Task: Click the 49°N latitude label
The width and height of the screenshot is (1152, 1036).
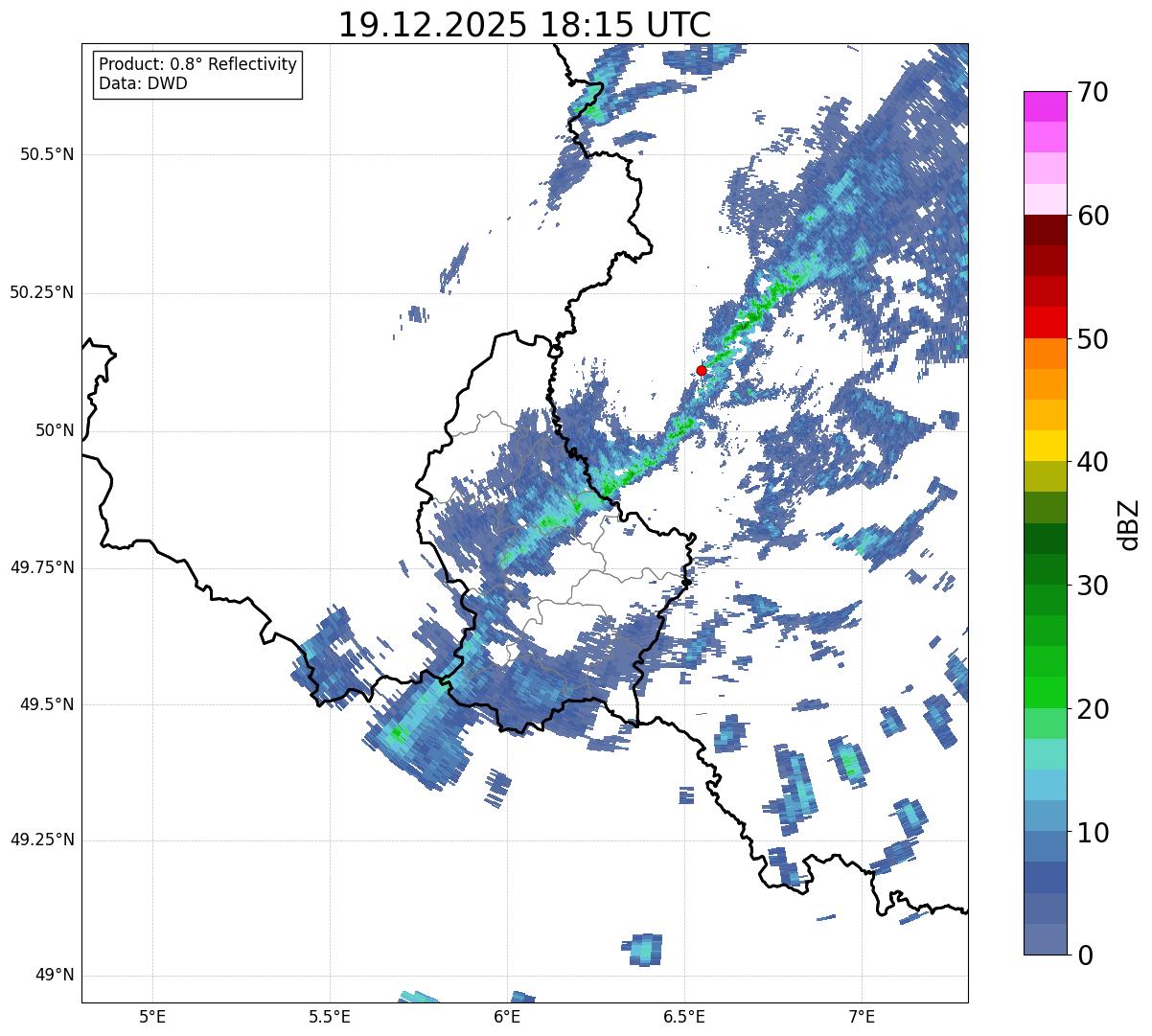Action: pos(55,976)
